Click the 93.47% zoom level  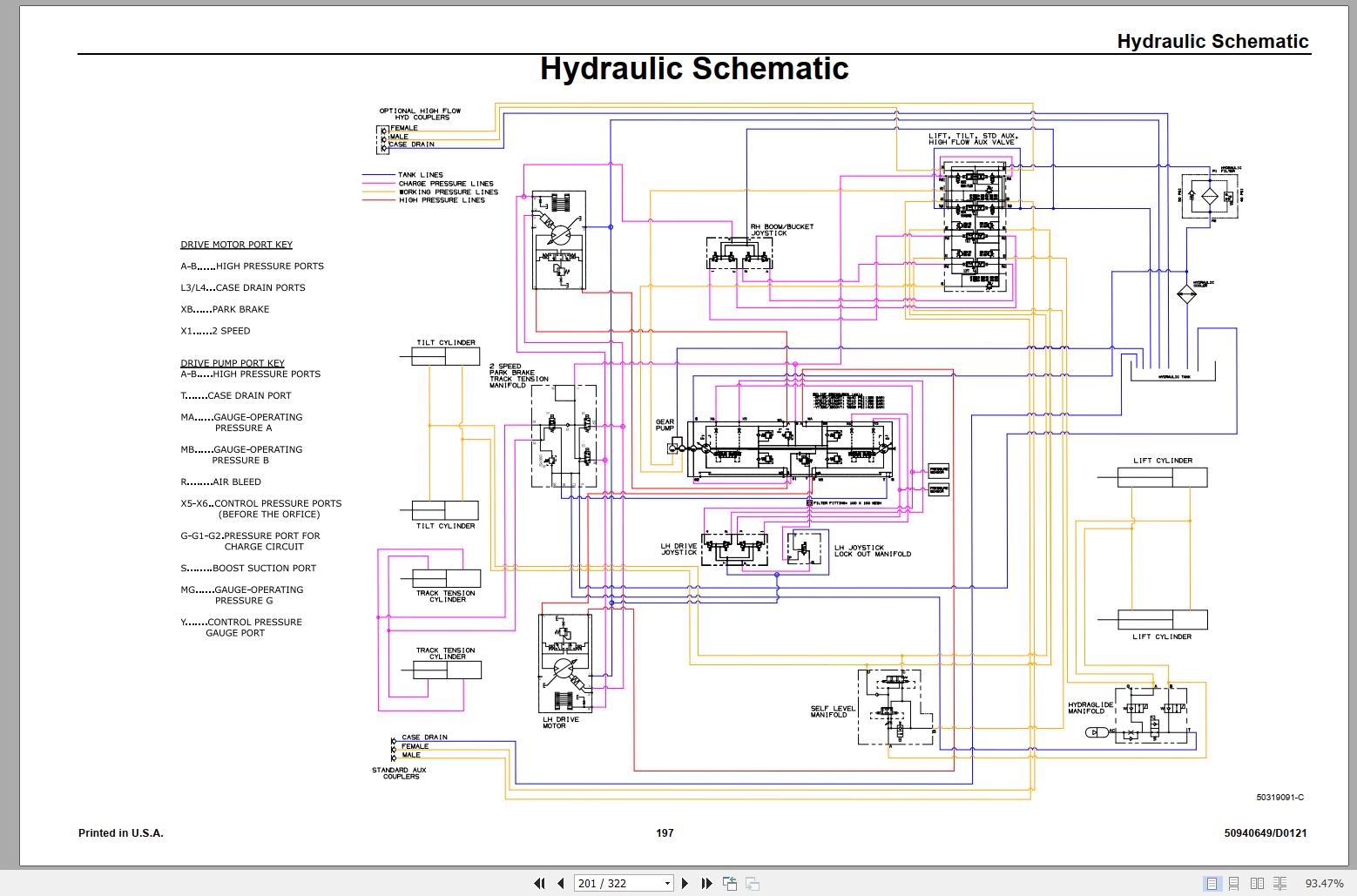pos(1324,883)
